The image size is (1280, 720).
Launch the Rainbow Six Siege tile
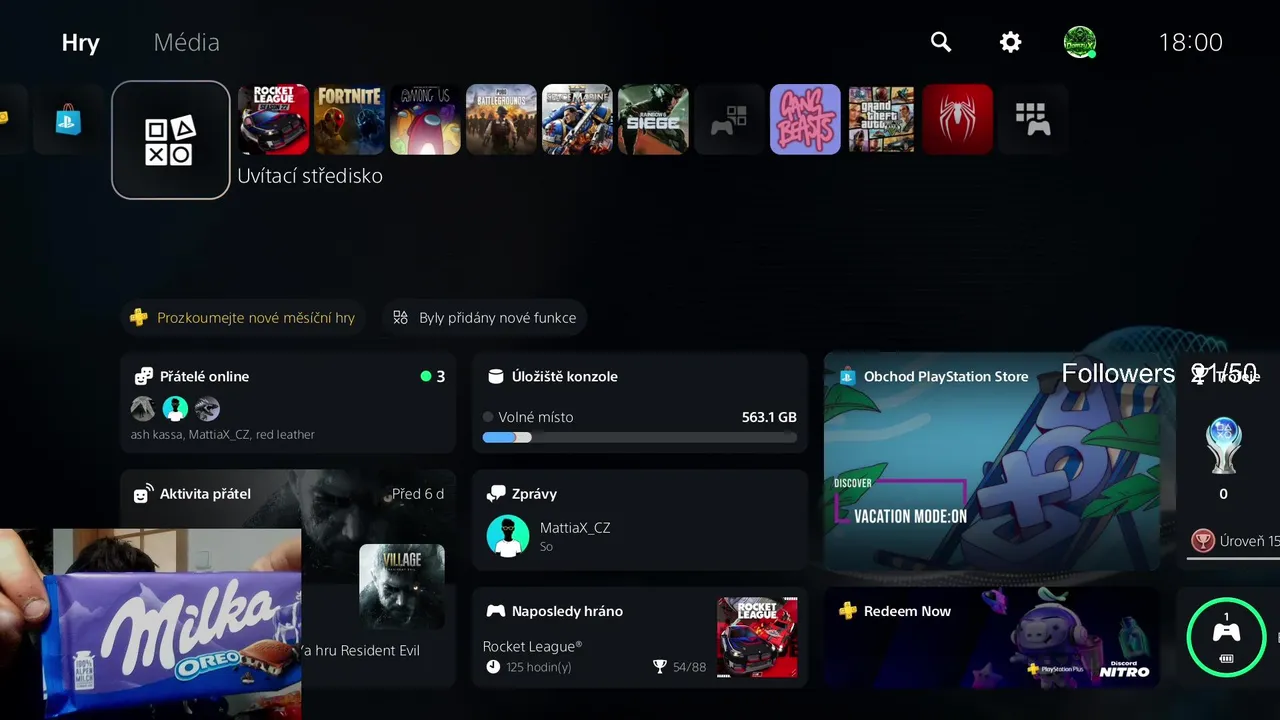(654, 120)
